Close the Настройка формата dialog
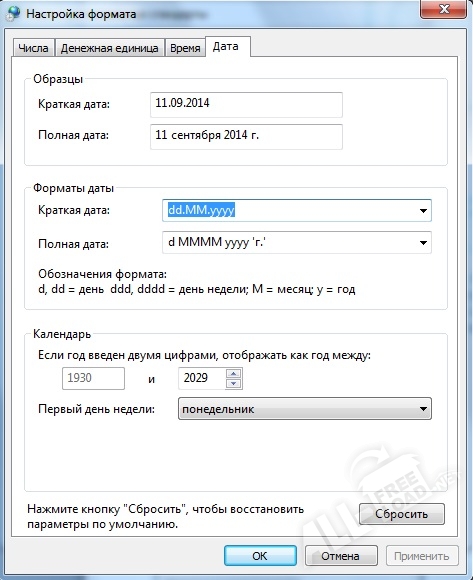 point(443,9)
